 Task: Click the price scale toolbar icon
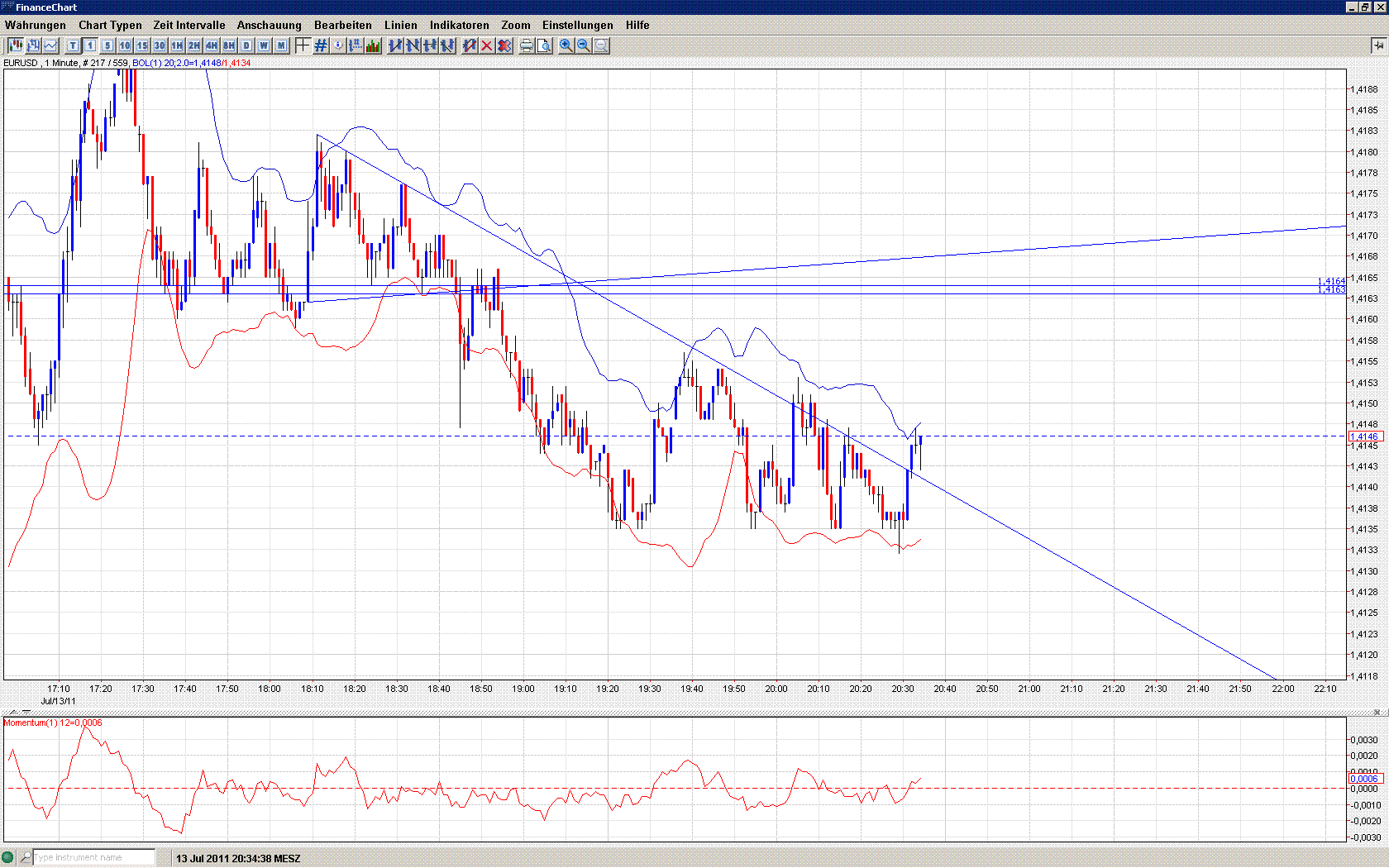356,45
